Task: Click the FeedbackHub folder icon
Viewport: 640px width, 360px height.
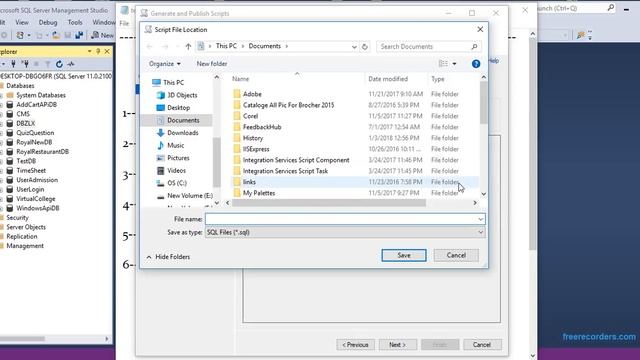Action: click(x=237, y=127)
